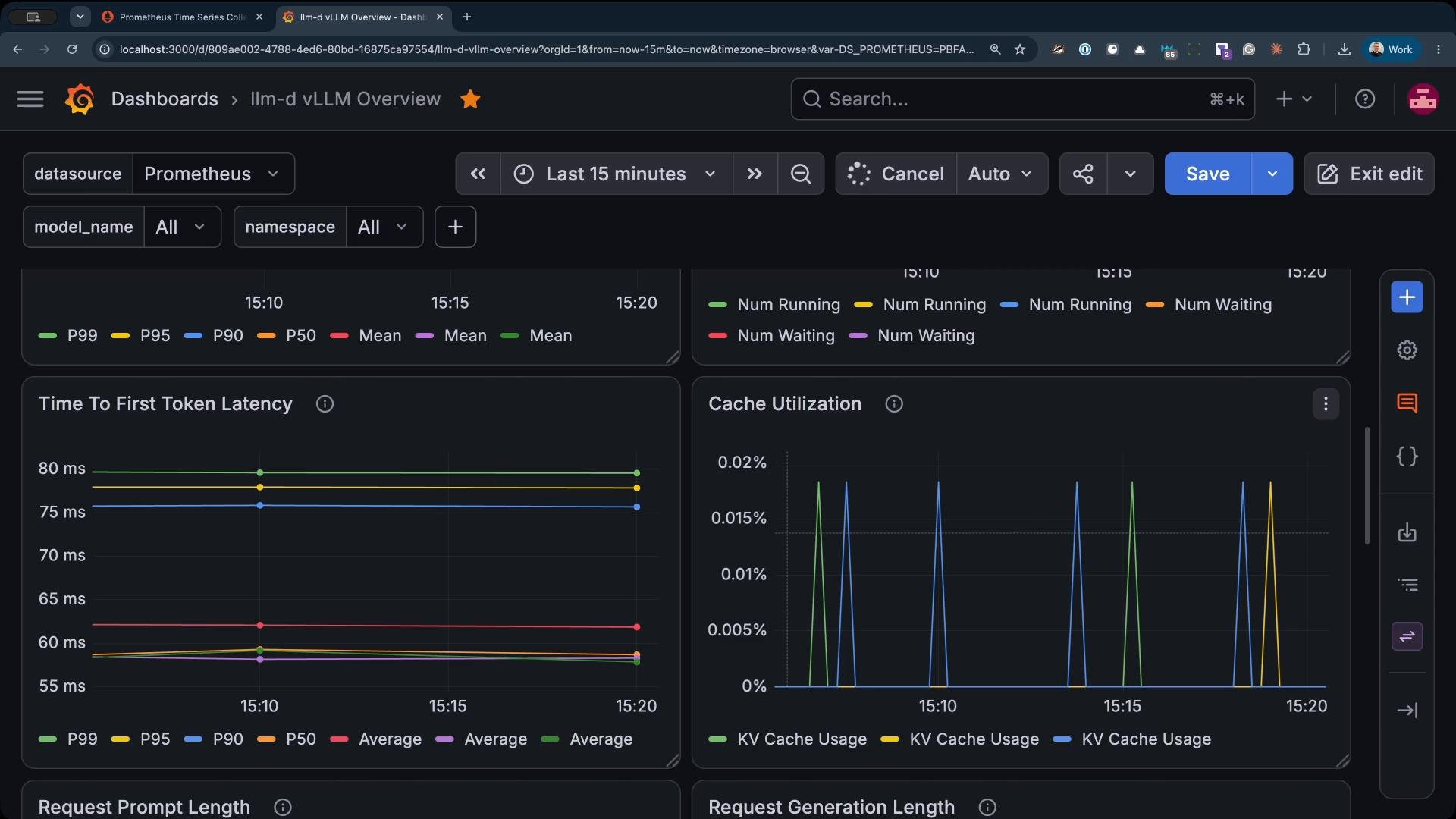
Task: Open Work profile button in browser
Action: (x=1392, y=49)
